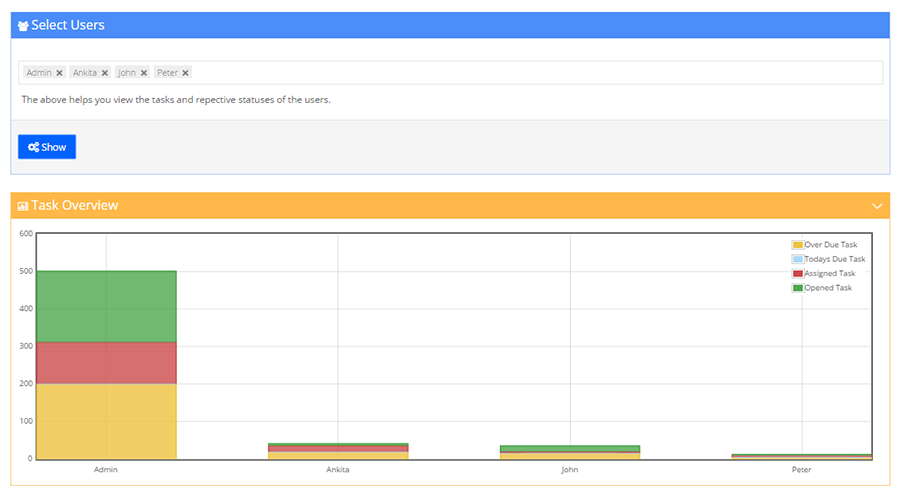Image resolution: width=900 pixels, height=497 pixels.
Task: Click the John stacked bar
Action: click(570, 452)
